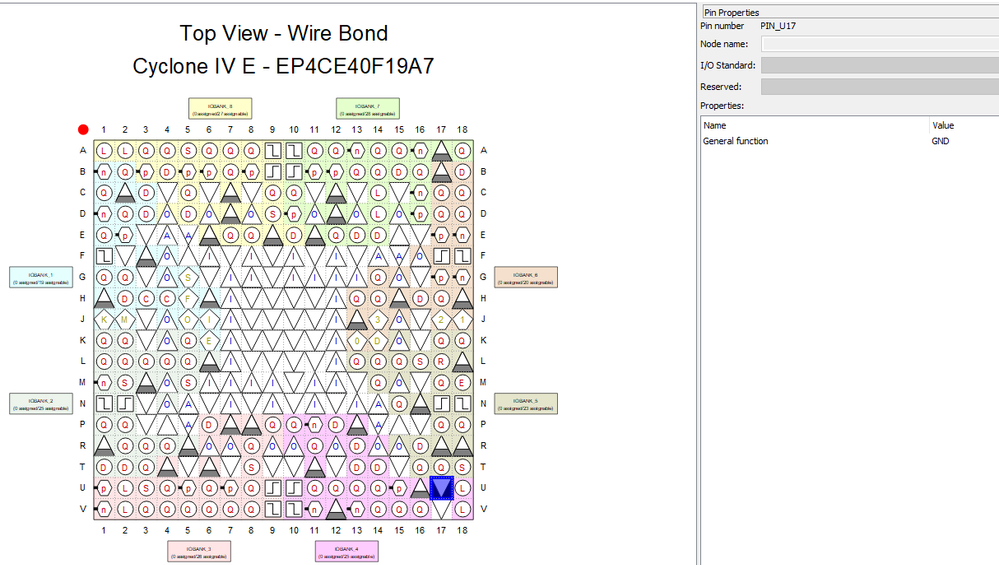Click the Cyclone IV E device title
Screen dimensions: 999x565
point(284,66)
